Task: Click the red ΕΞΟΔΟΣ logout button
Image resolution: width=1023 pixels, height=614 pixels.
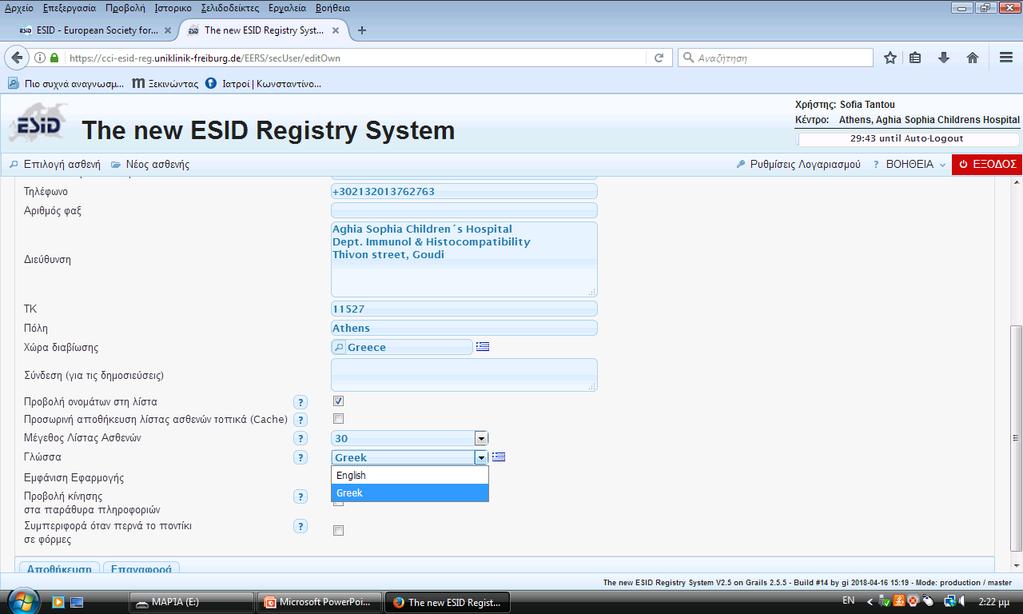Action: coord(986,164)
